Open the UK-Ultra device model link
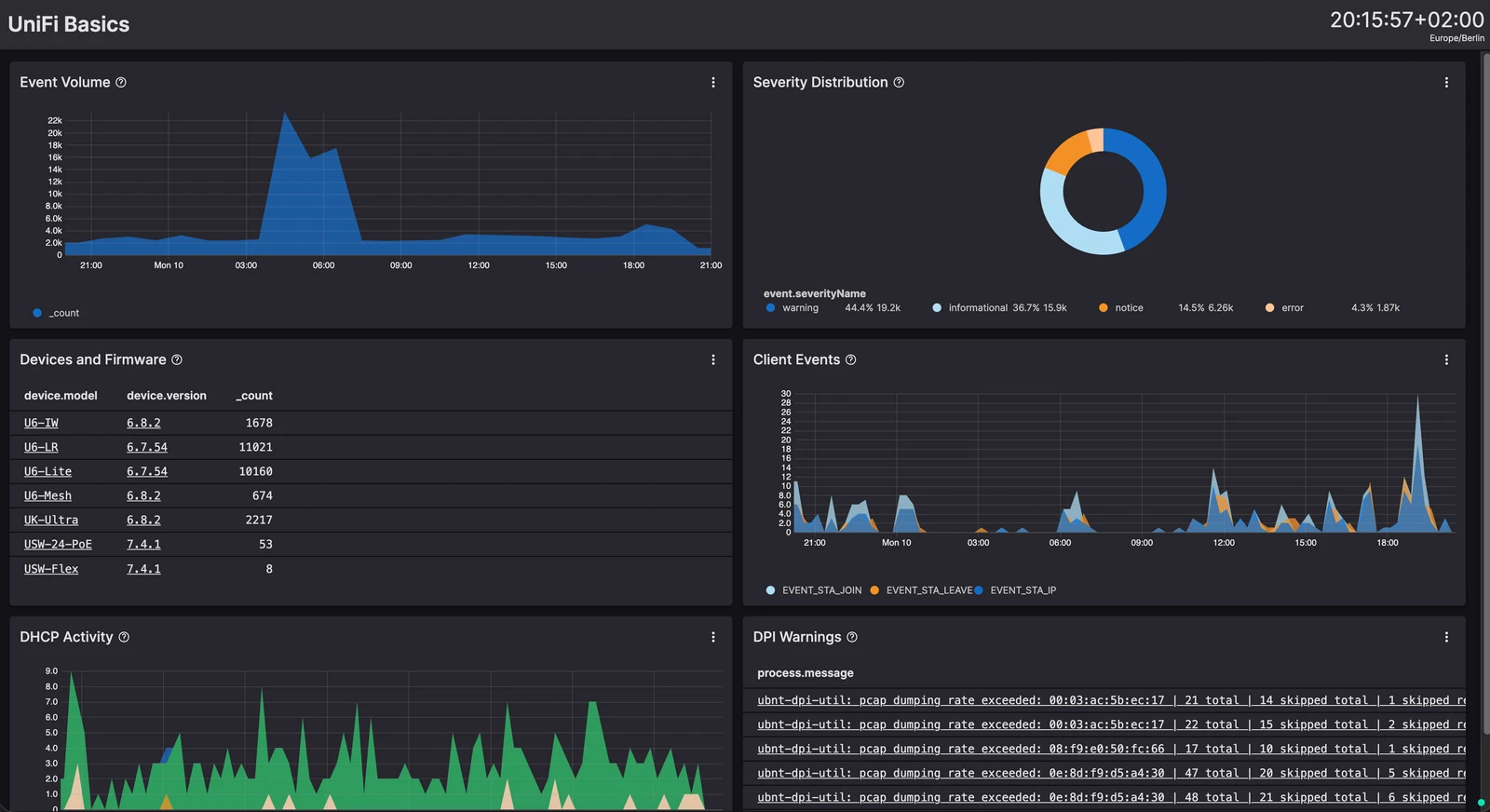 pos(51,520)
